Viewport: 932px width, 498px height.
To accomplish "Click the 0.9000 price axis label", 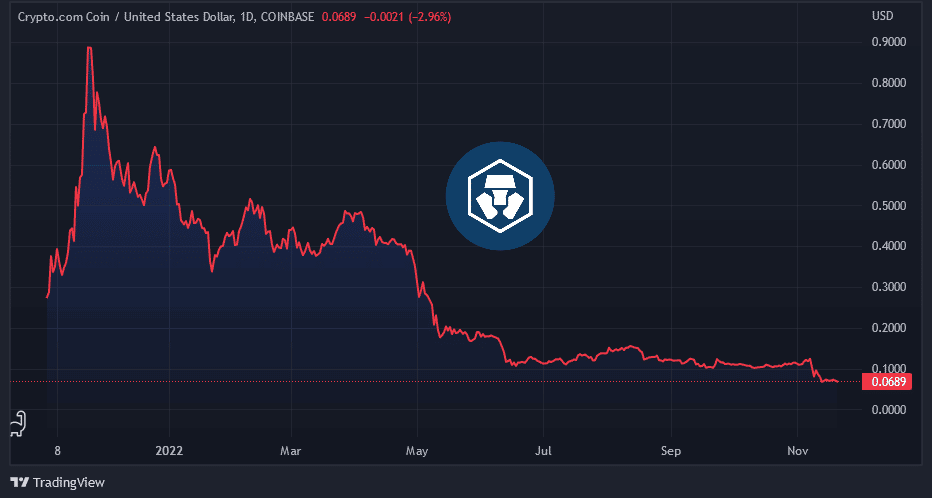I will [x=889, y=42].
